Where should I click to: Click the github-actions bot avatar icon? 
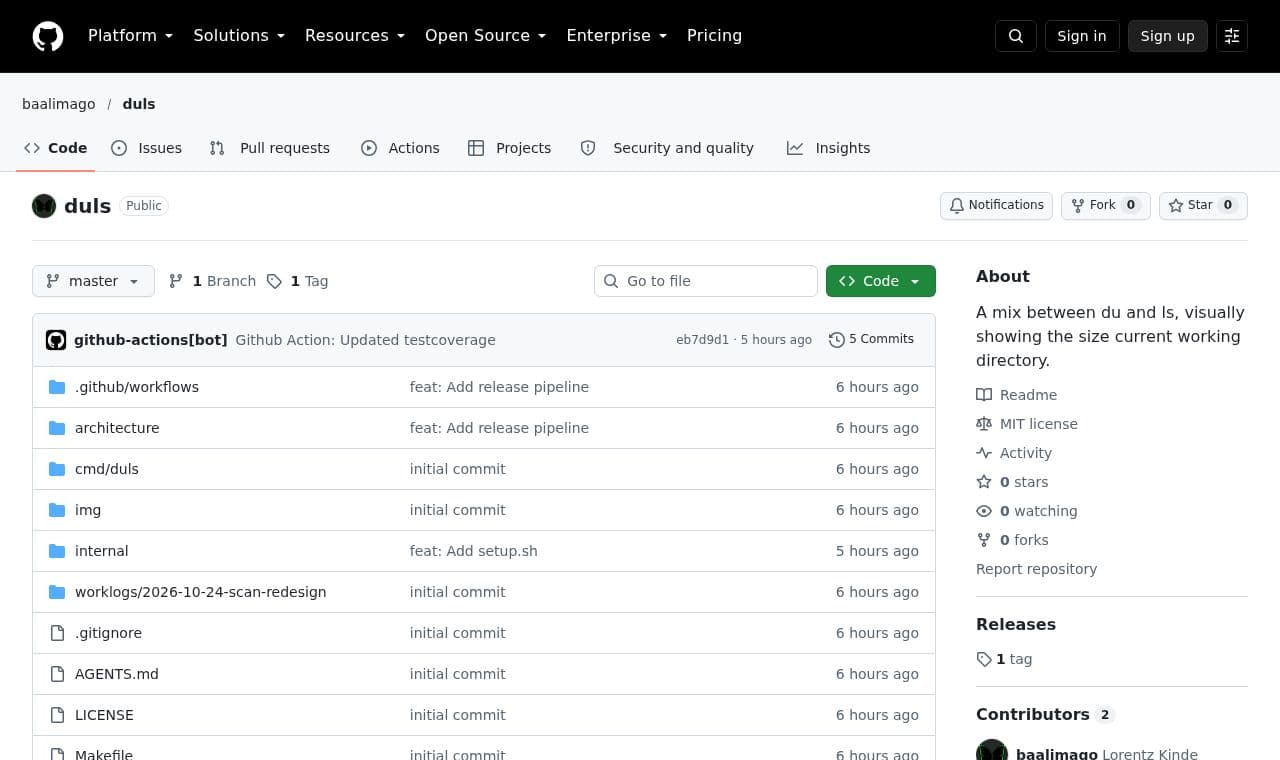(x=56, y=340)
